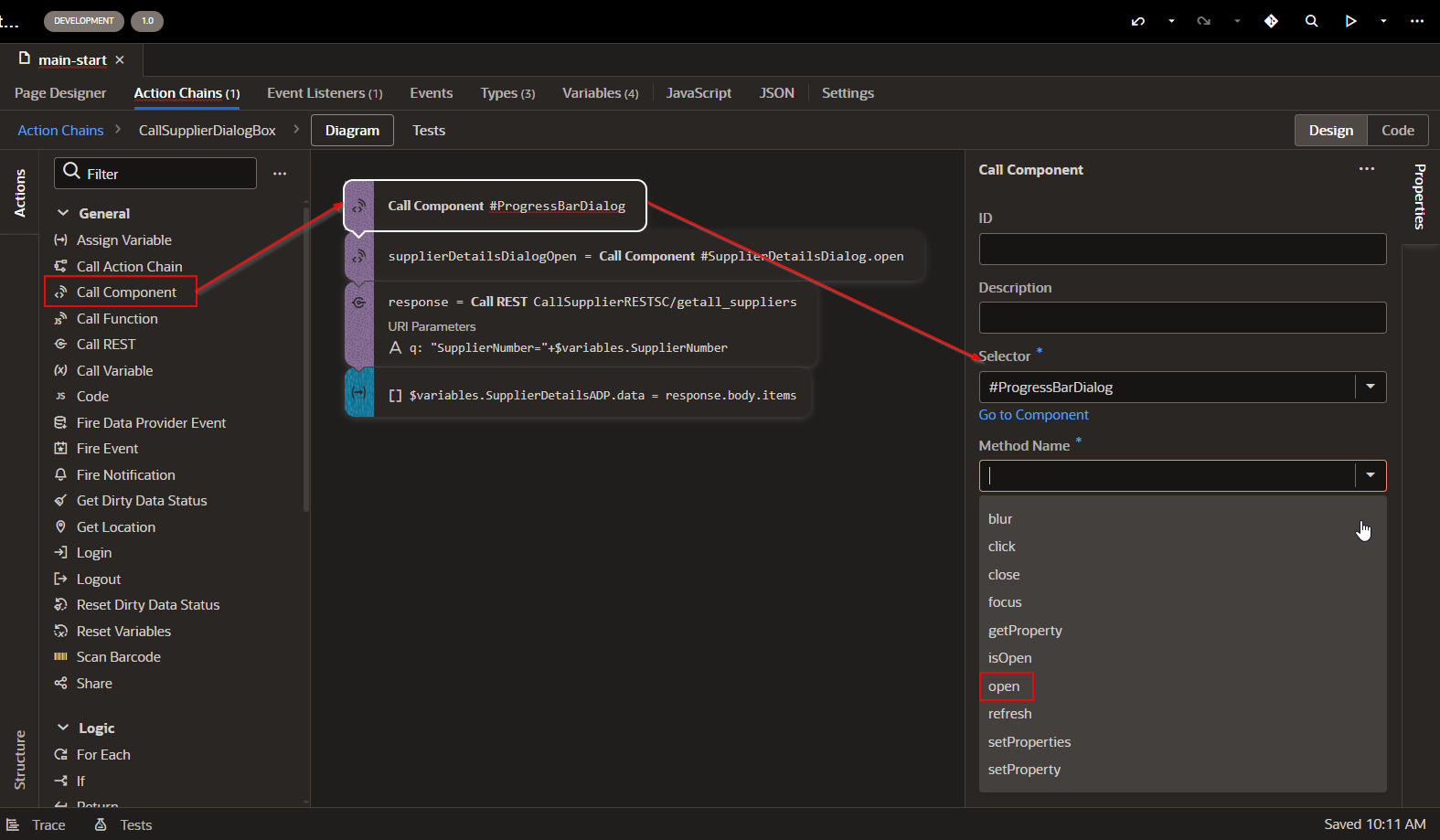Viewport: 1440px width, 840px height.
Task: Open the Preview options dropdown arrow
Action: 1383,21
